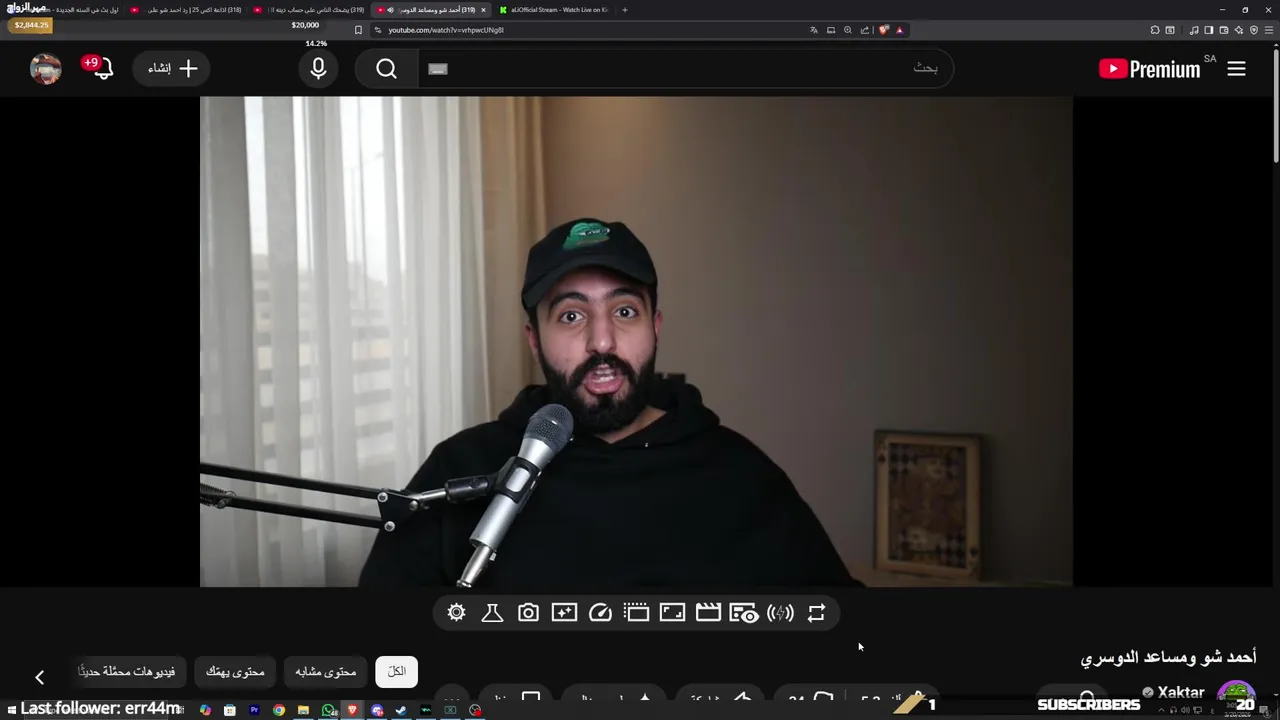Select the محتوى يهمّك filter chip
The image size is (1280, 720).
click(x=235, y=671)
